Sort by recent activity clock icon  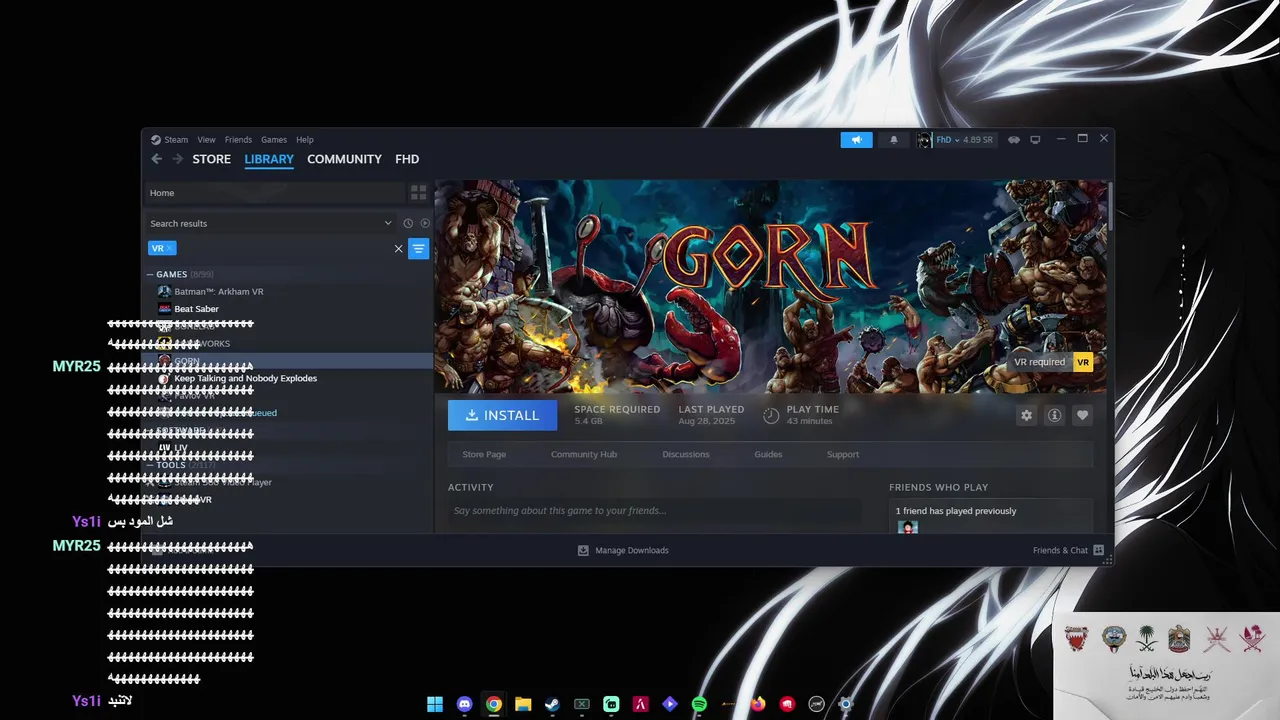(x=408, y=223)
